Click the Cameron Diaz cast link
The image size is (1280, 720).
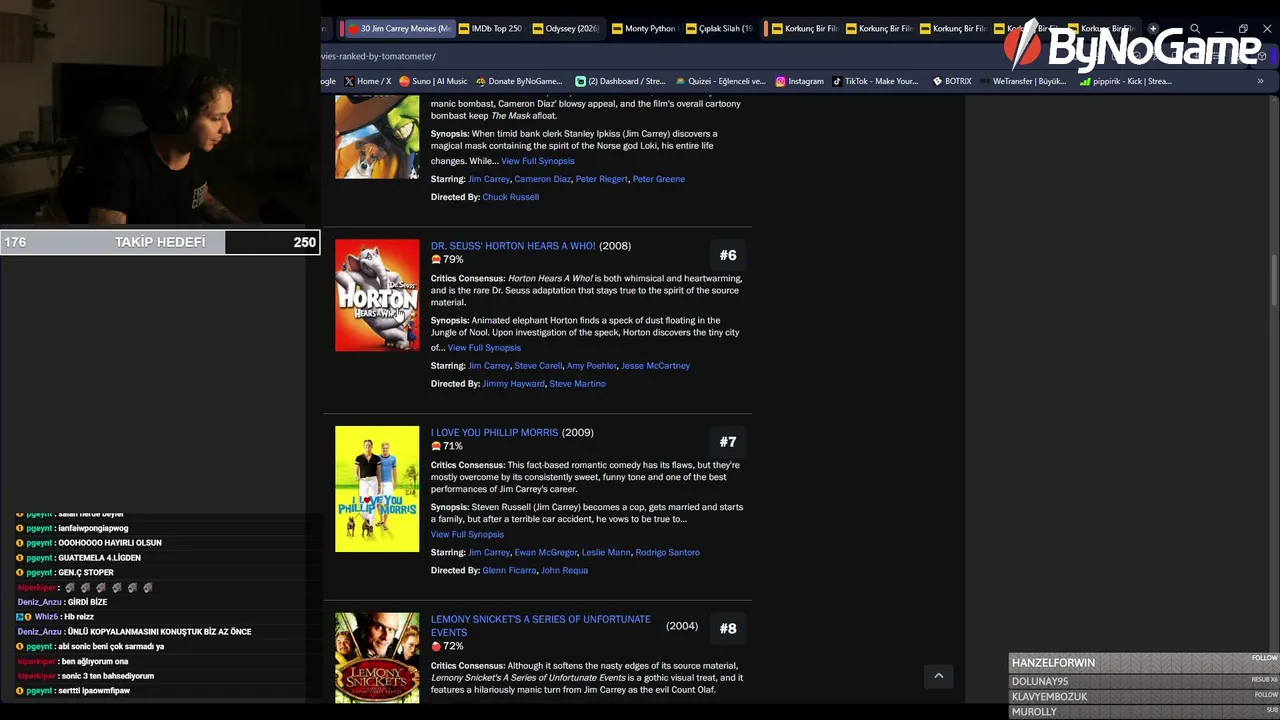pos(543,179)
